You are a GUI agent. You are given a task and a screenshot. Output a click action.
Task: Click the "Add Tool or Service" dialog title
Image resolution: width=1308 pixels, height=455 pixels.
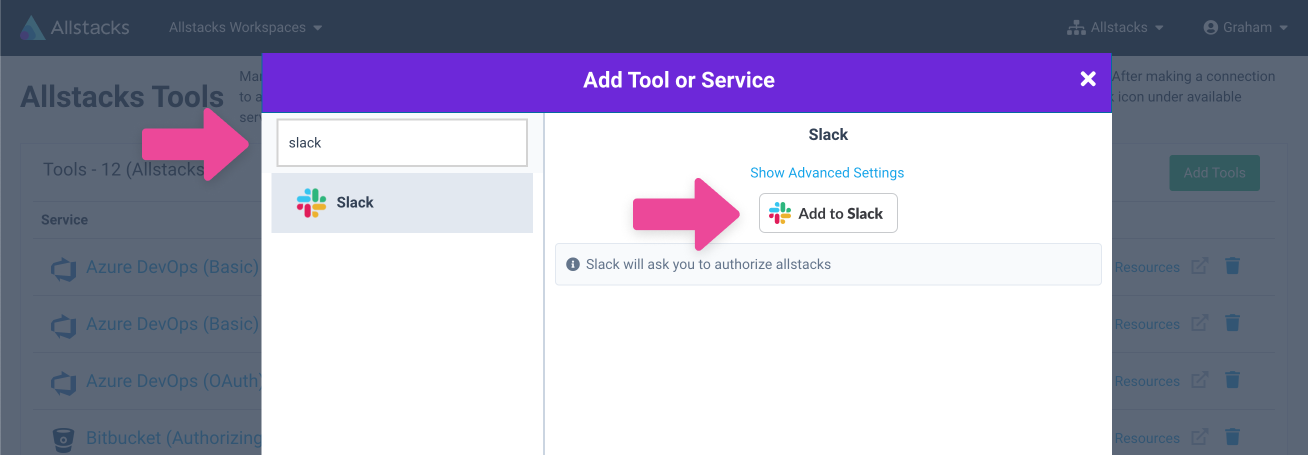pyautogui.click(x=679, y=80)
